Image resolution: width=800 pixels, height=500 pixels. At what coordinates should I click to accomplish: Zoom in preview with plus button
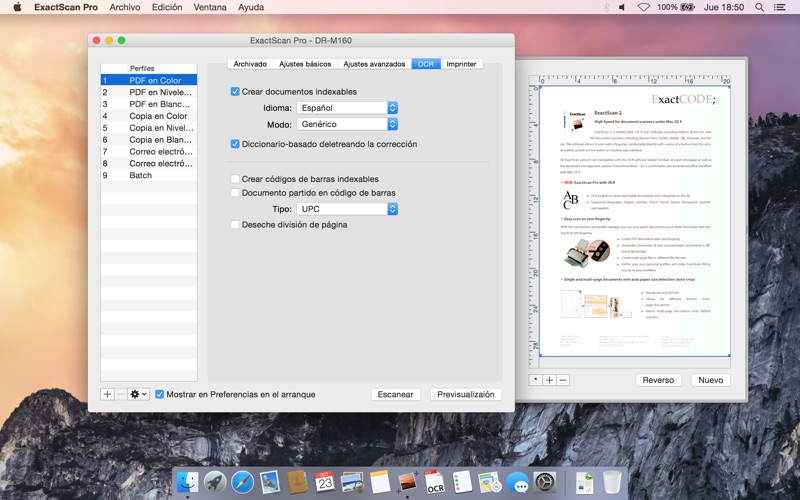[x=549, y=380]
